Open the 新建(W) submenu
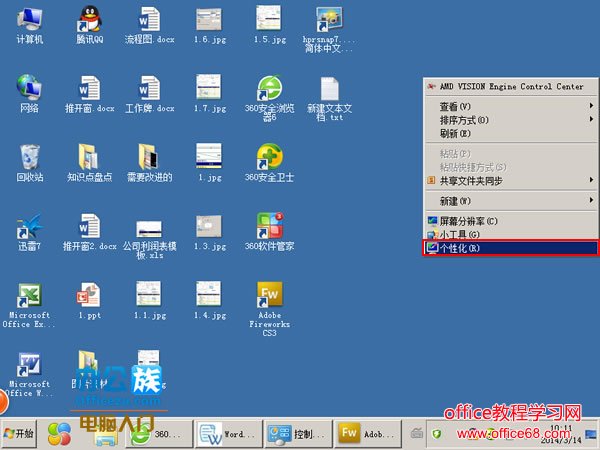The image size is (600, 450). click(511, 201)
